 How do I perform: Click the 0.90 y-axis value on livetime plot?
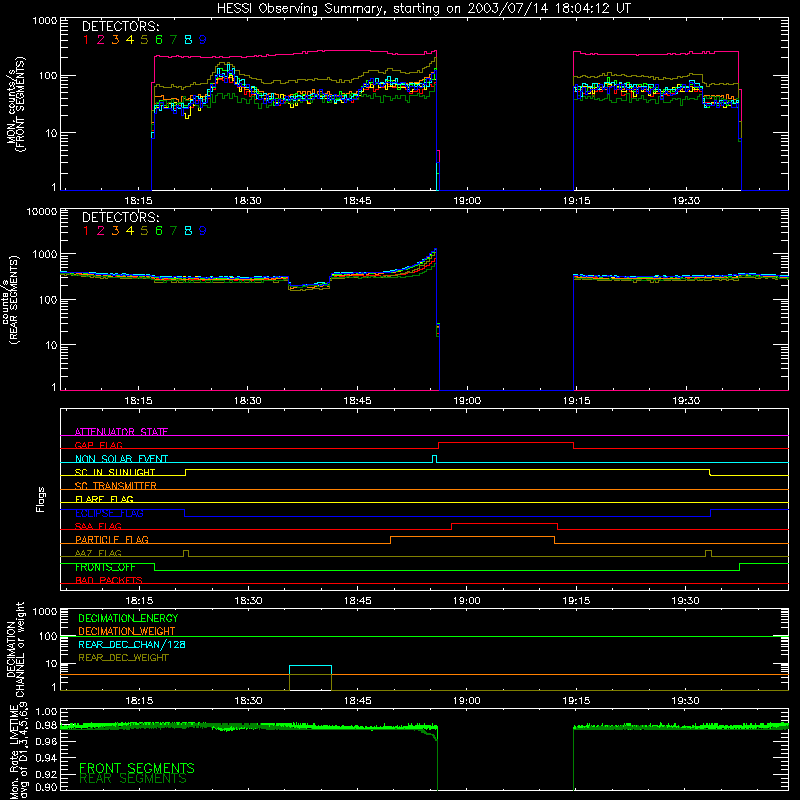(46, 787)
